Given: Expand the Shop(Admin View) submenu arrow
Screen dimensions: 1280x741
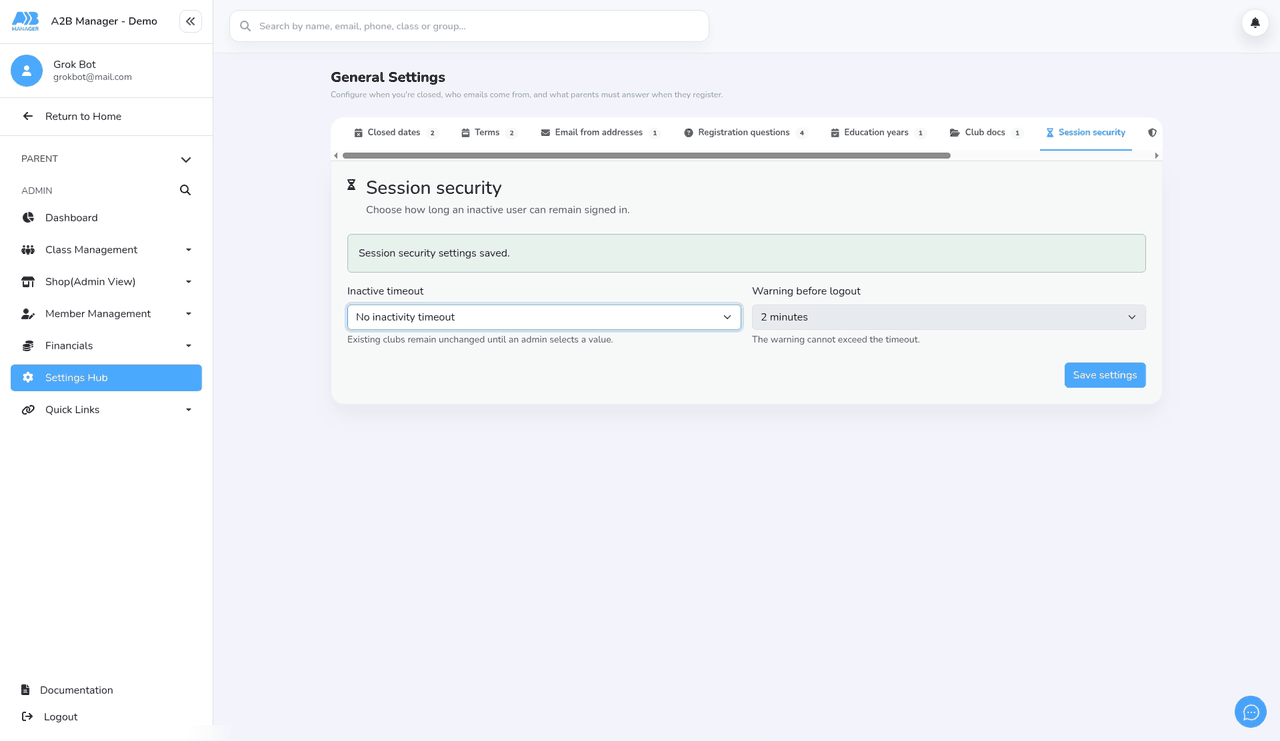Looking at the screenshot, I should [x=188, y=282].
